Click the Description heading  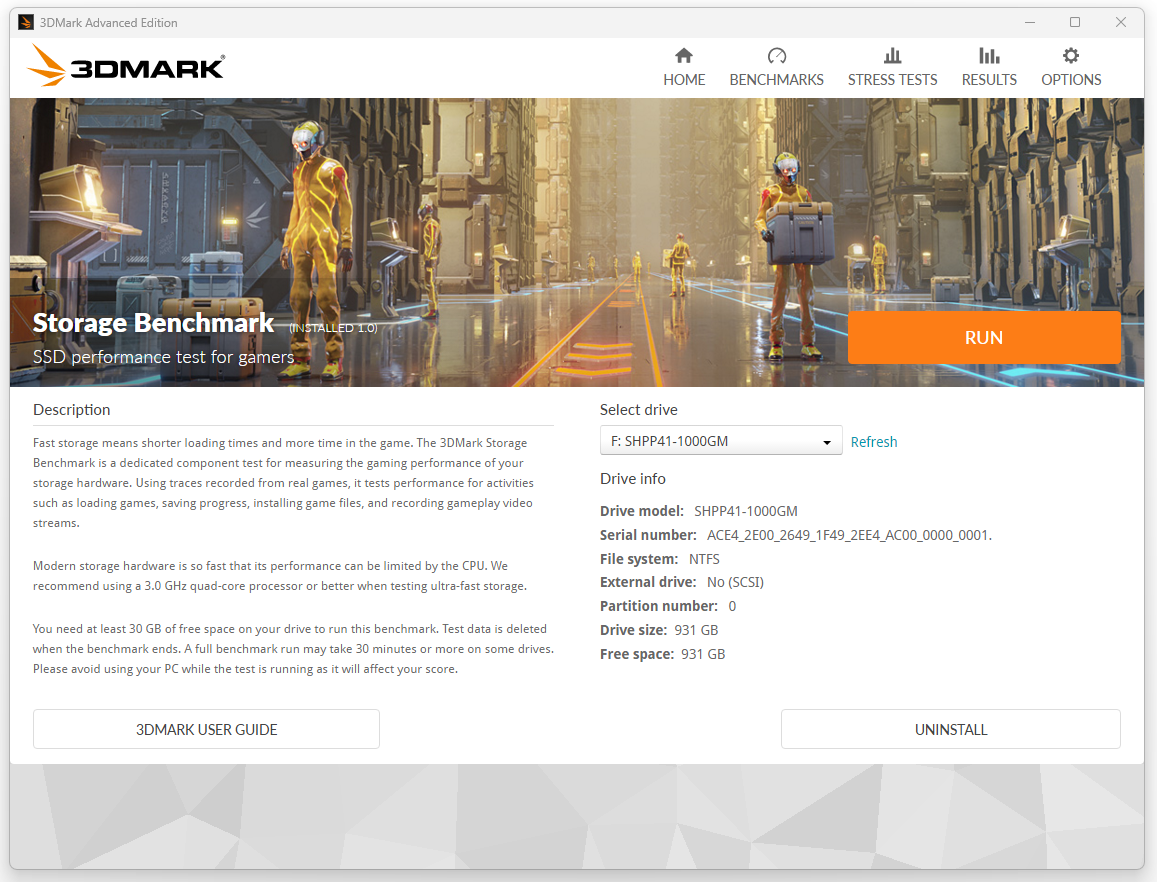pos(72,410)
